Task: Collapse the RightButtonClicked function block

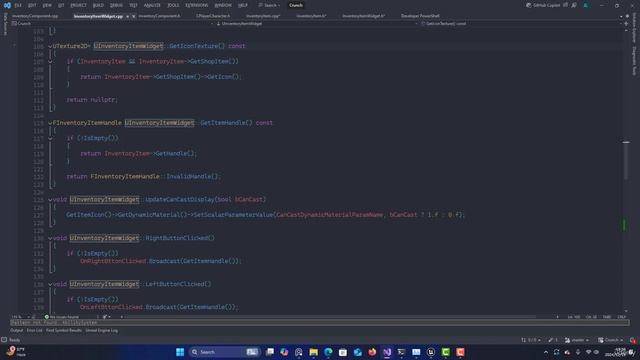Action: 50,238
